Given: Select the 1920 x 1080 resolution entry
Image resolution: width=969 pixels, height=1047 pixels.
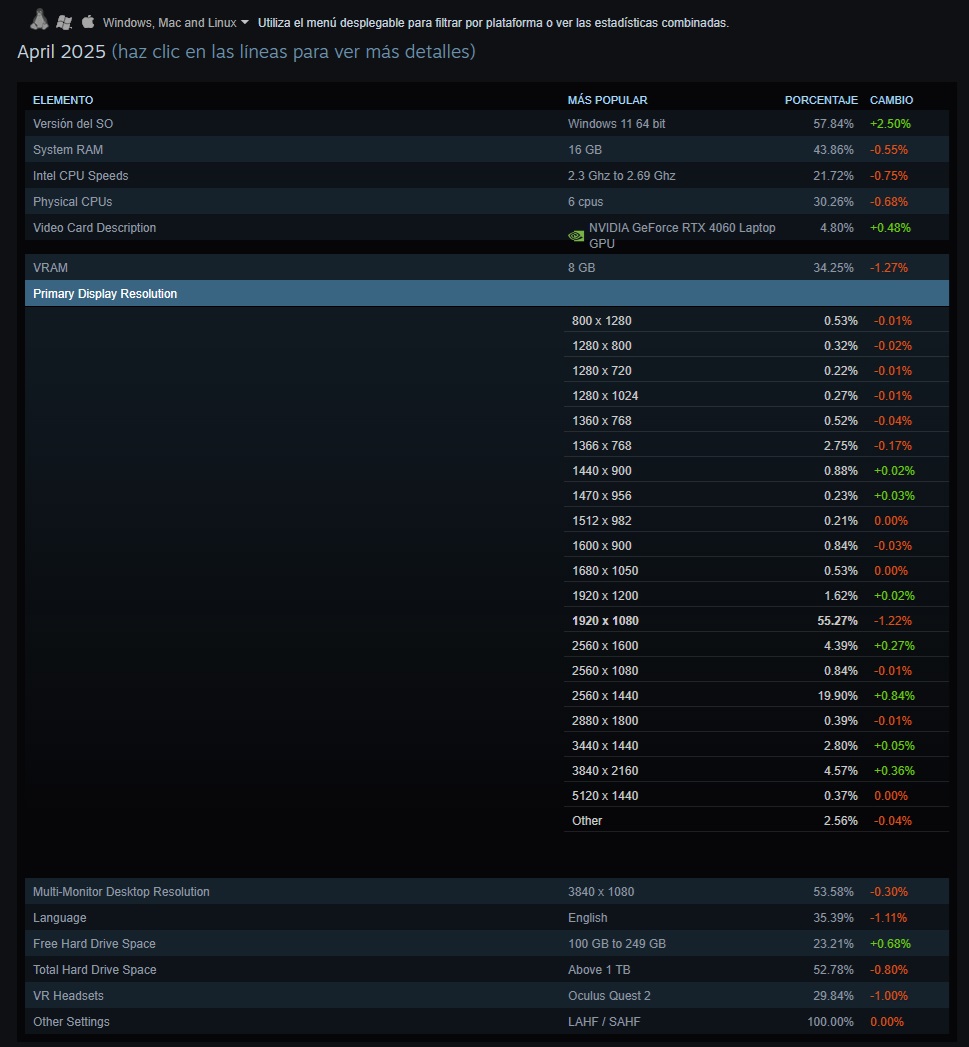Looking at the screenshot, I should pos(605,621).
